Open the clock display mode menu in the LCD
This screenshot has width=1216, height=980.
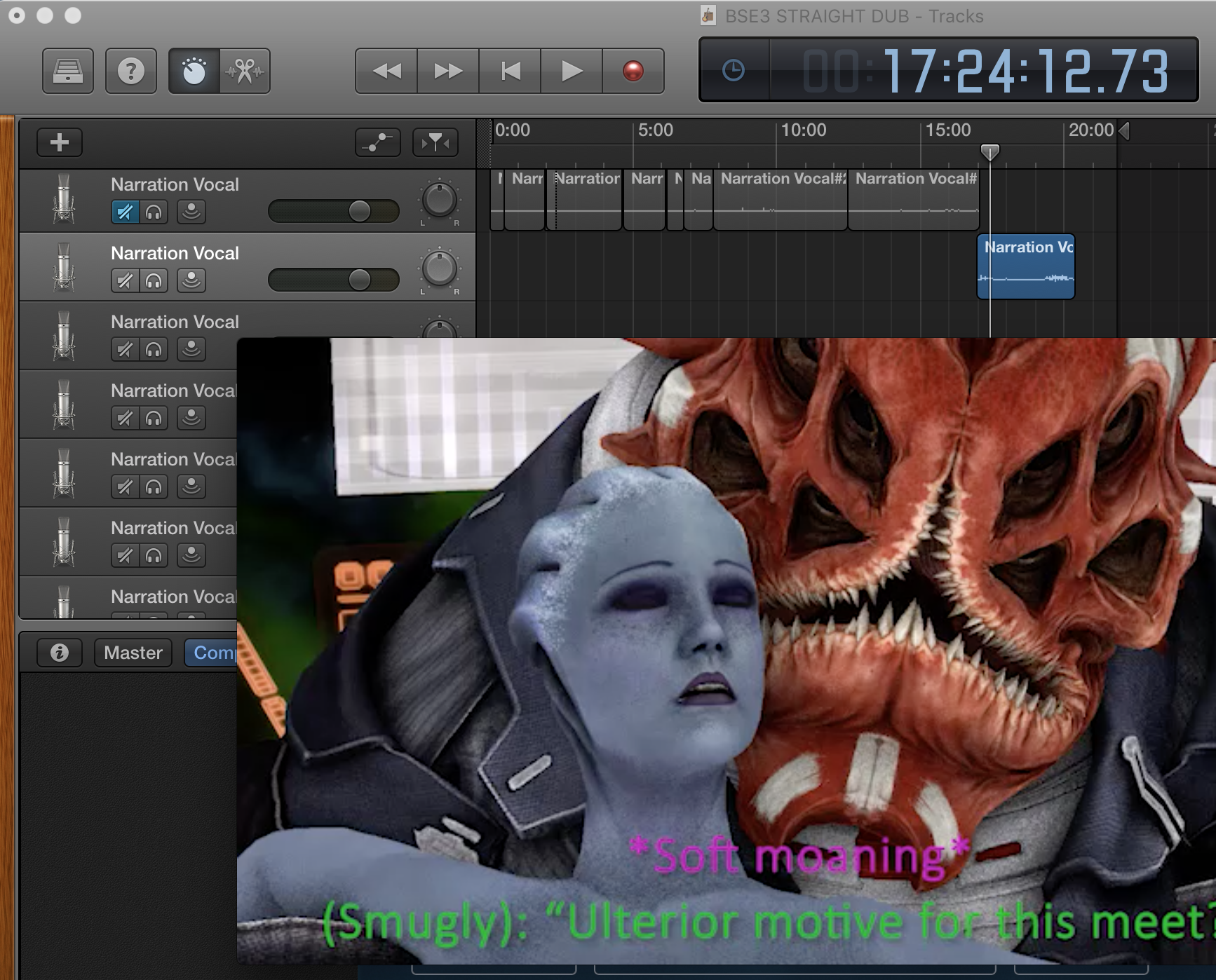pos(734,70)
